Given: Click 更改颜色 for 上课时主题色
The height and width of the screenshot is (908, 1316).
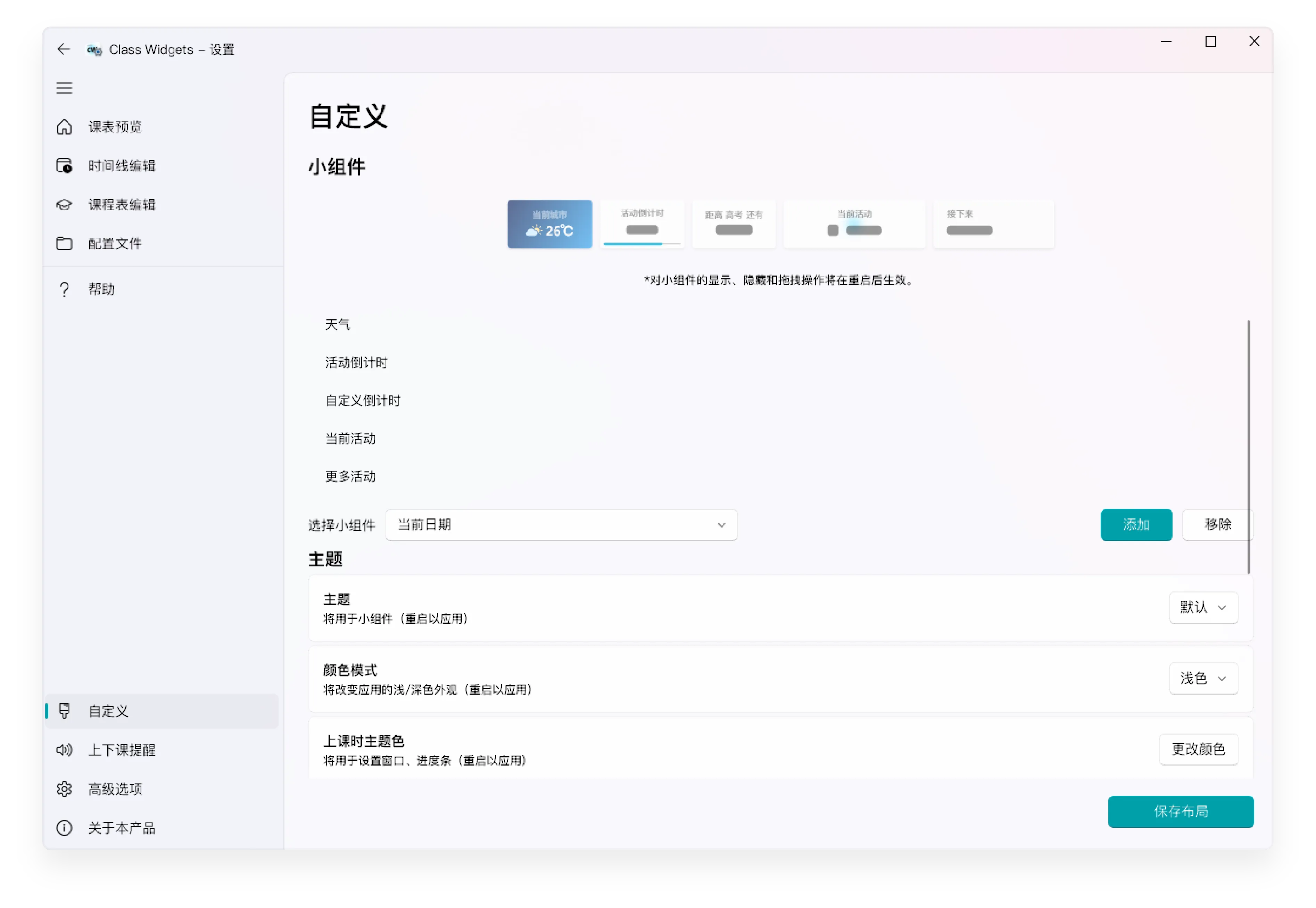Looking at the screenshot, I should tap(1198, 749).
